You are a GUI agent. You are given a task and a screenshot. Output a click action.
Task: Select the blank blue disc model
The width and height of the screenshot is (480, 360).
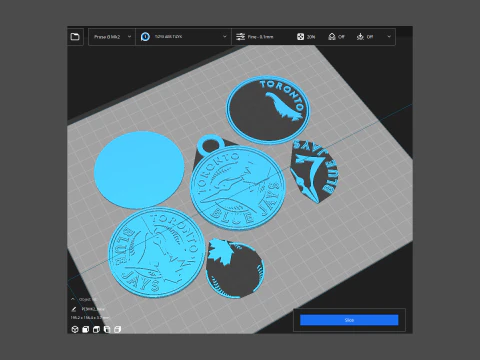(139, 170)
